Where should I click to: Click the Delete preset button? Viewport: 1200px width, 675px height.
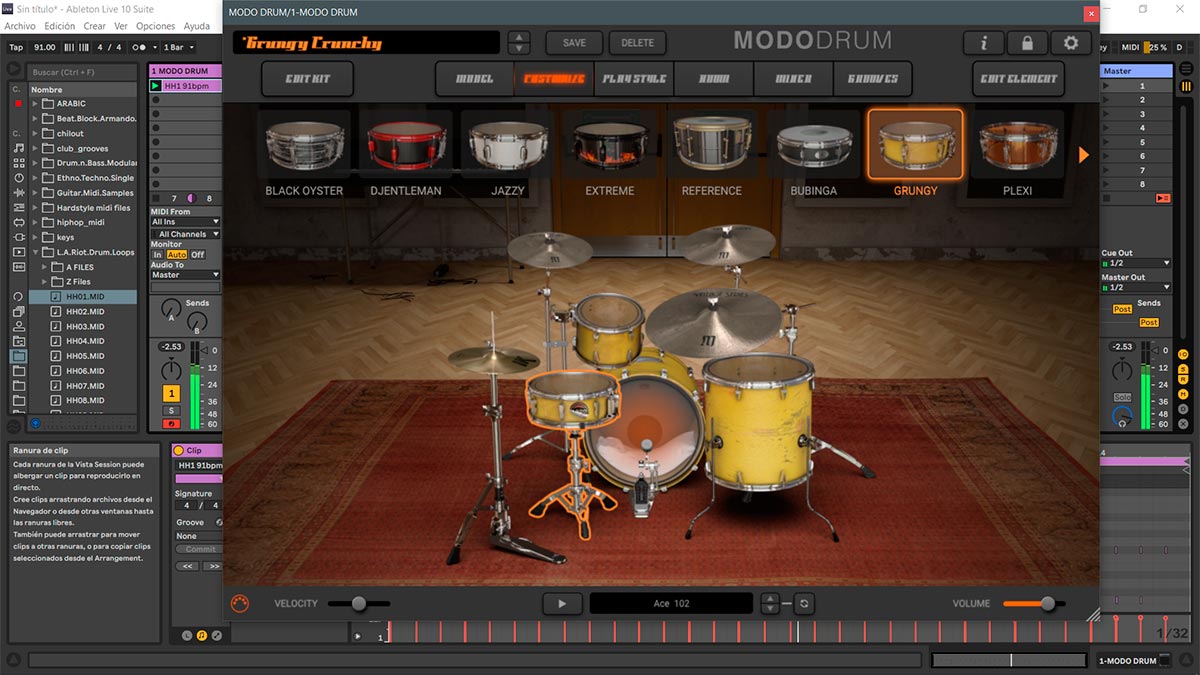tap(637, 43)
